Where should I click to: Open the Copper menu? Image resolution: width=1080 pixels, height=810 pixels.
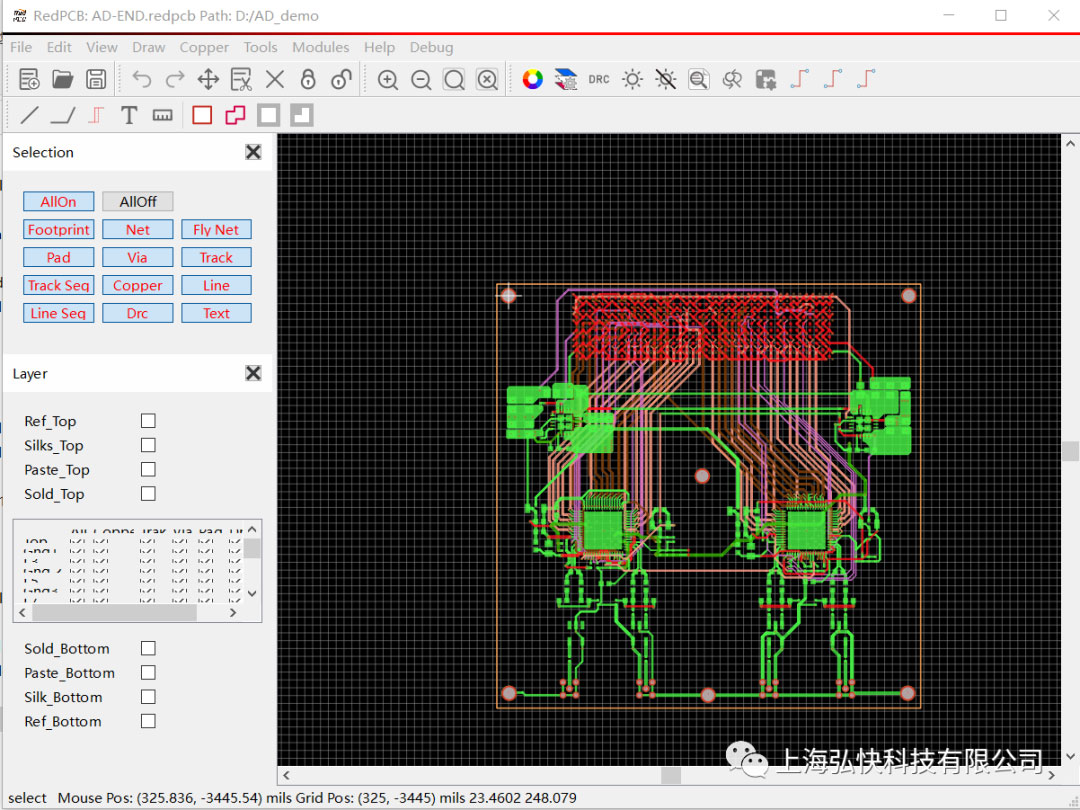[x=204, y=47]
